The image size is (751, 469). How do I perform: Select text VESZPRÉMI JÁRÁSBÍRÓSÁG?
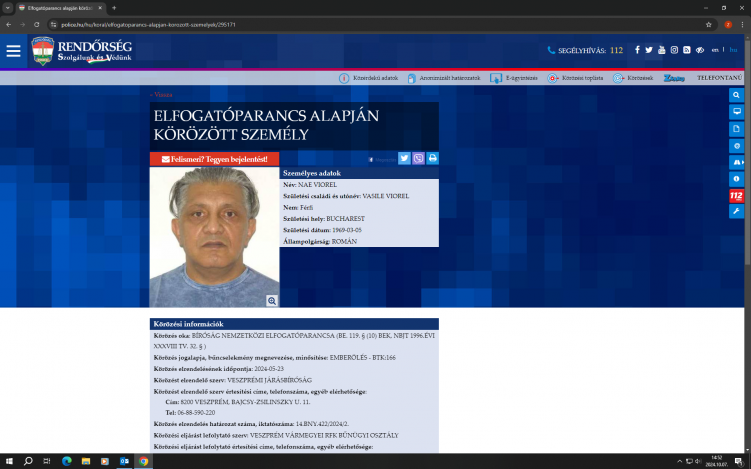pyautogui.click(x=269, y=380)
